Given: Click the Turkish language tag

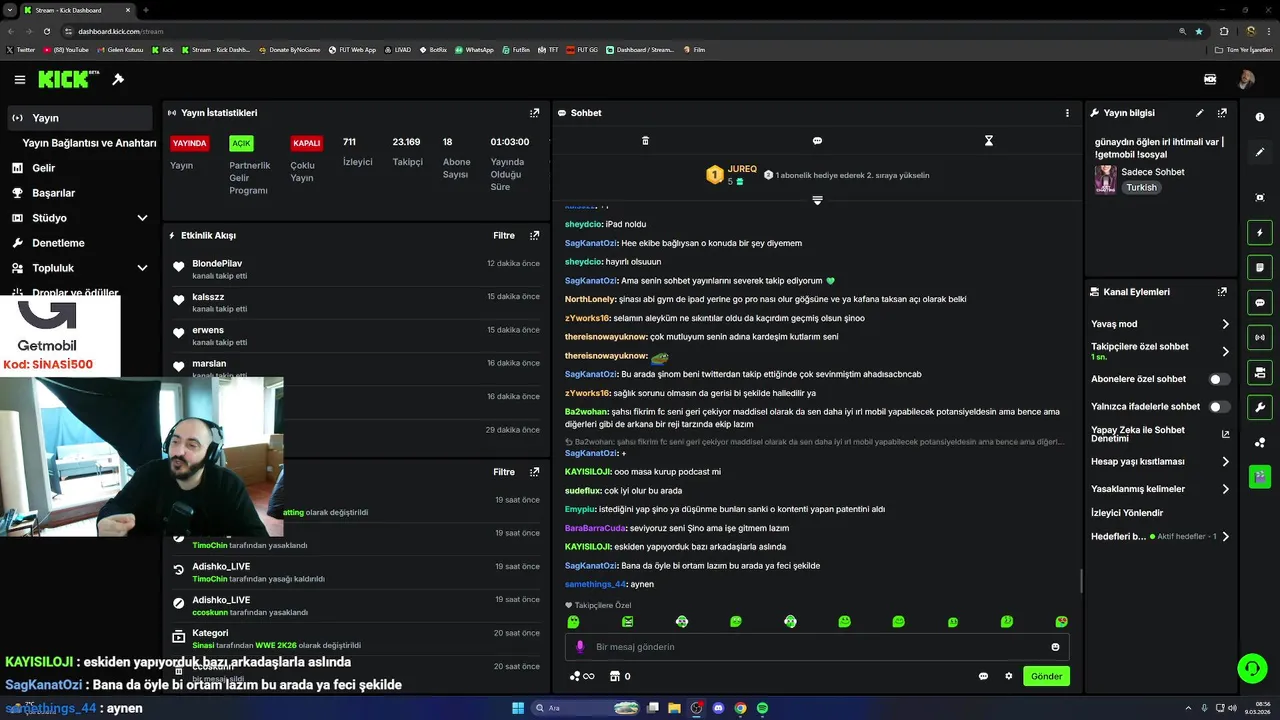Looking at the screenshot, I should point(1141,187).
